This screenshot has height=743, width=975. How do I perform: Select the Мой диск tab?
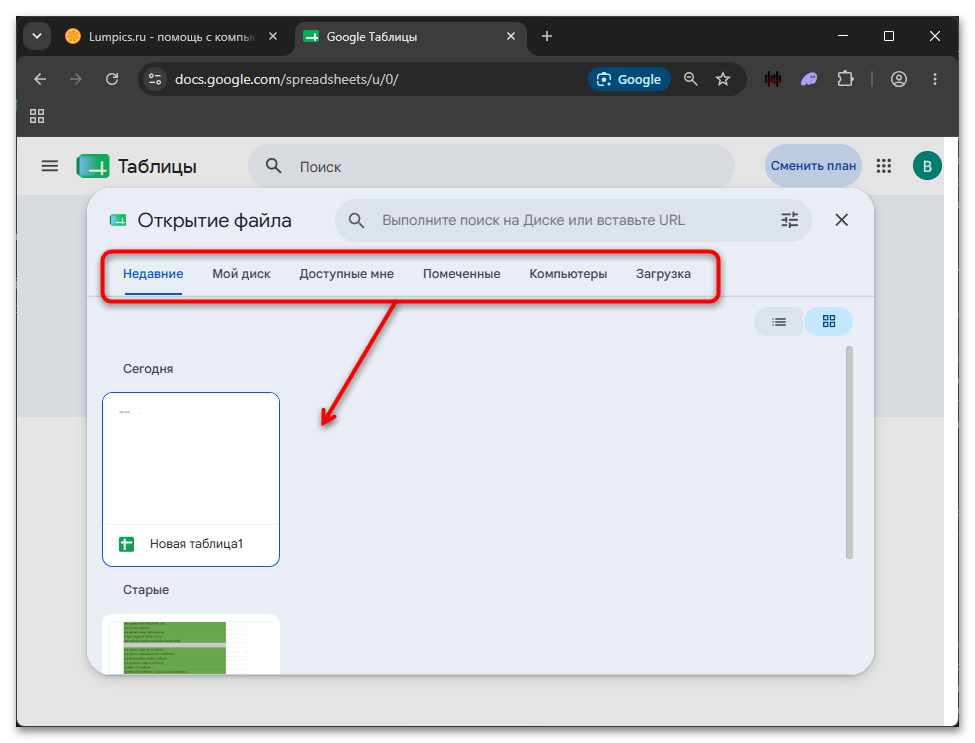tap(241, 274)
